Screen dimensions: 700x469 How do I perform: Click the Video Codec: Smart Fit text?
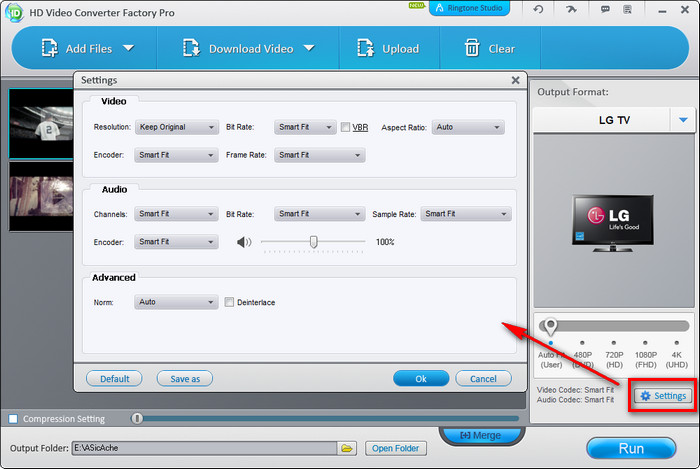(x=575, y=390)
